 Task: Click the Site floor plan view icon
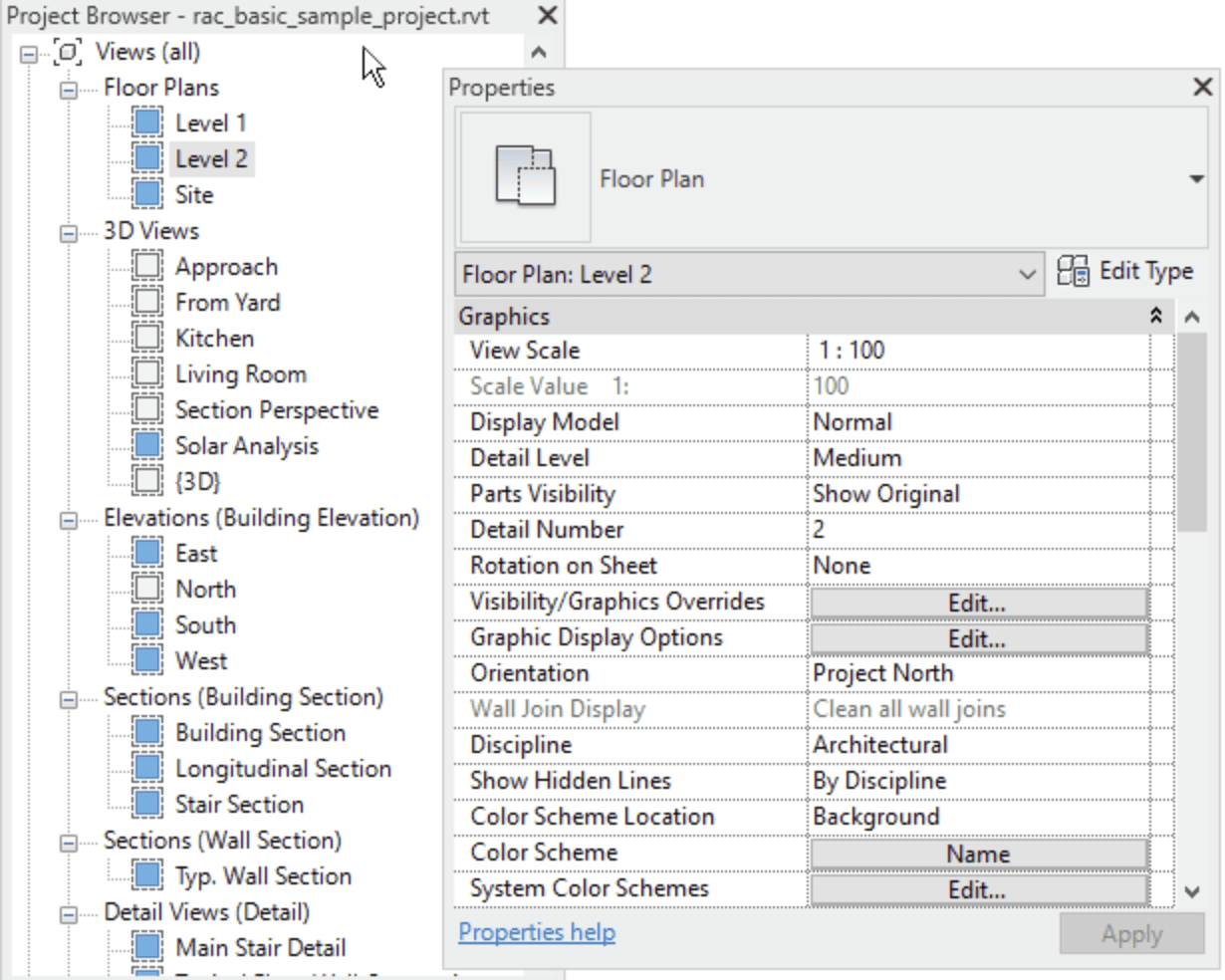(147, 195)
